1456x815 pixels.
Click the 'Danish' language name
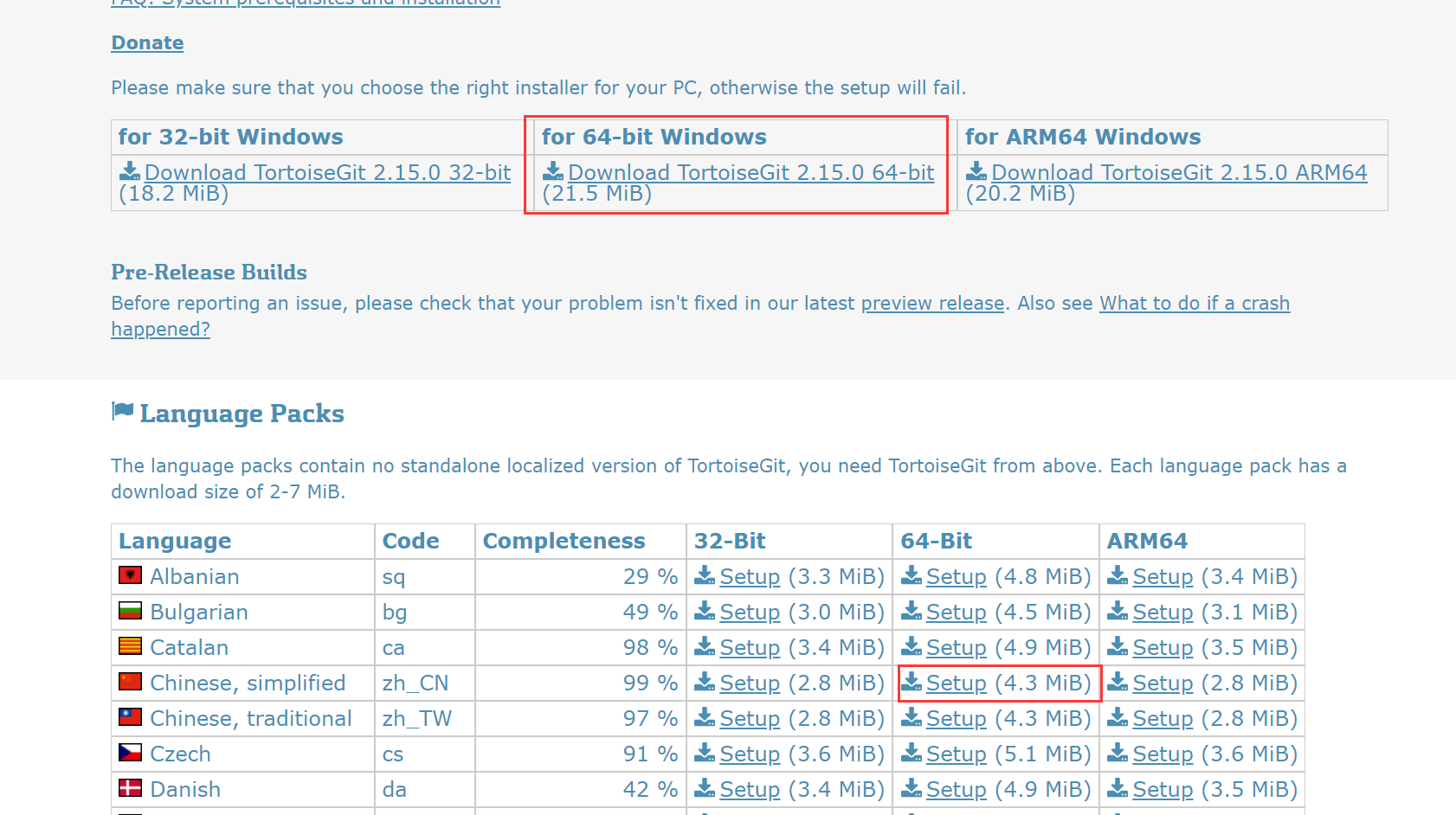click(x=185, y=789)
